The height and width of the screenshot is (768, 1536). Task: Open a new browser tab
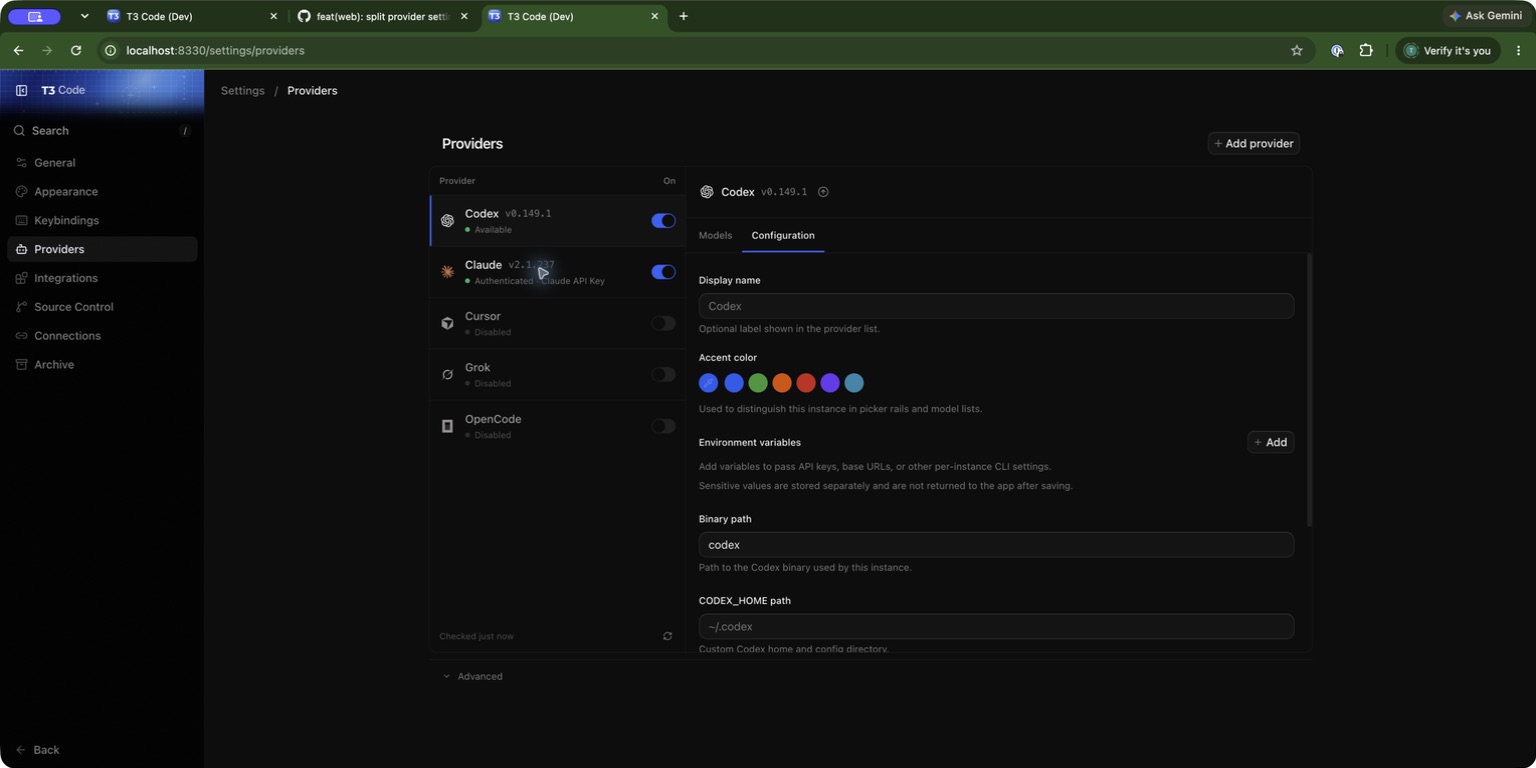tap(683, 16)
